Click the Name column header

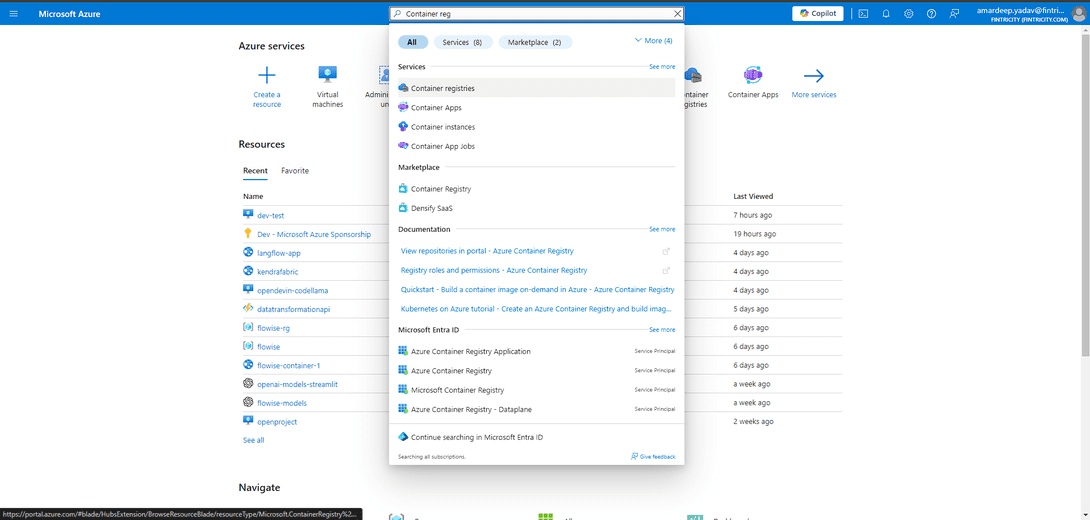[x=253, y=197]
